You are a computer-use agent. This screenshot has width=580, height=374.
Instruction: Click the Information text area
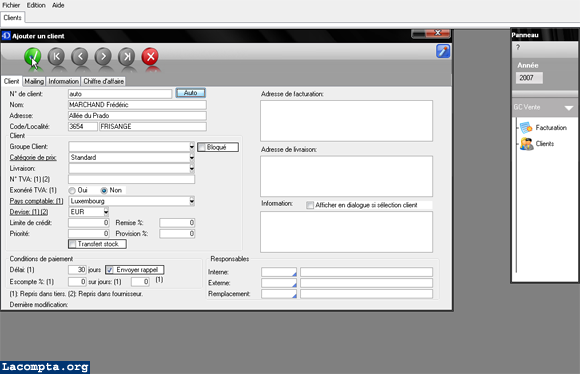tap(346, 232)
